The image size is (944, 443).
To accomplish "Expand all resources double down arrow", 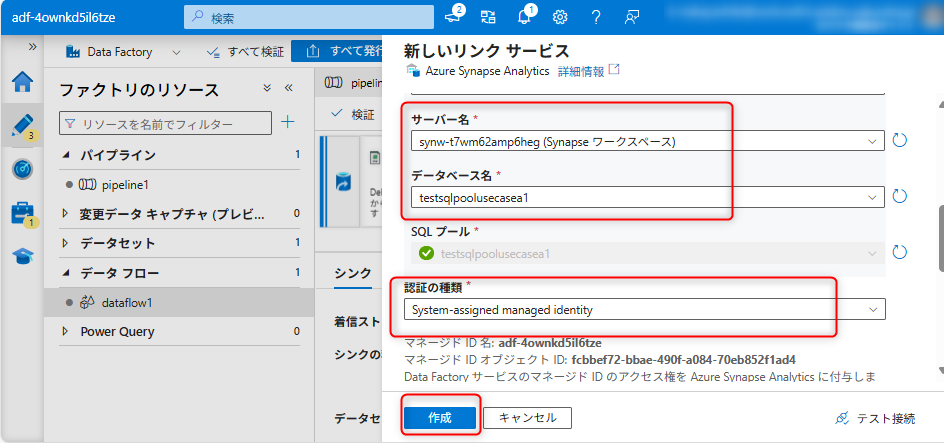I will [267, 88].
